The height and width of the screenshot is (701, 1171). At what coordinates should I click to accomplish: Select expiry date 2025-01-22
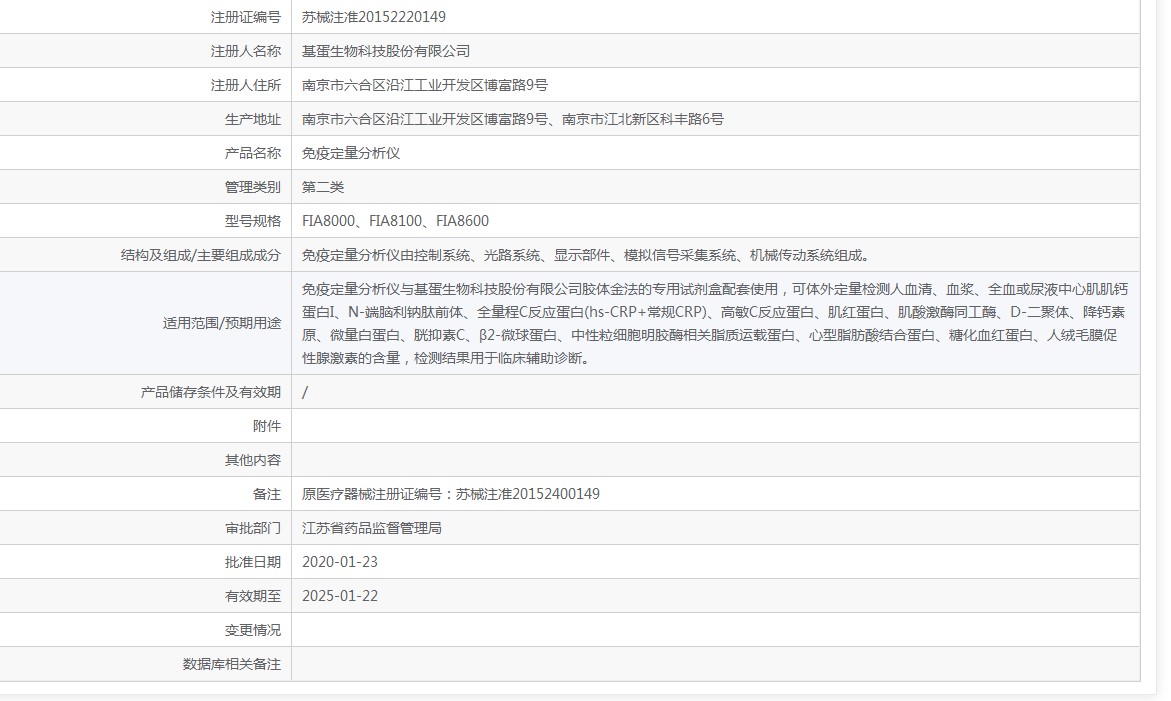[340, 596]
